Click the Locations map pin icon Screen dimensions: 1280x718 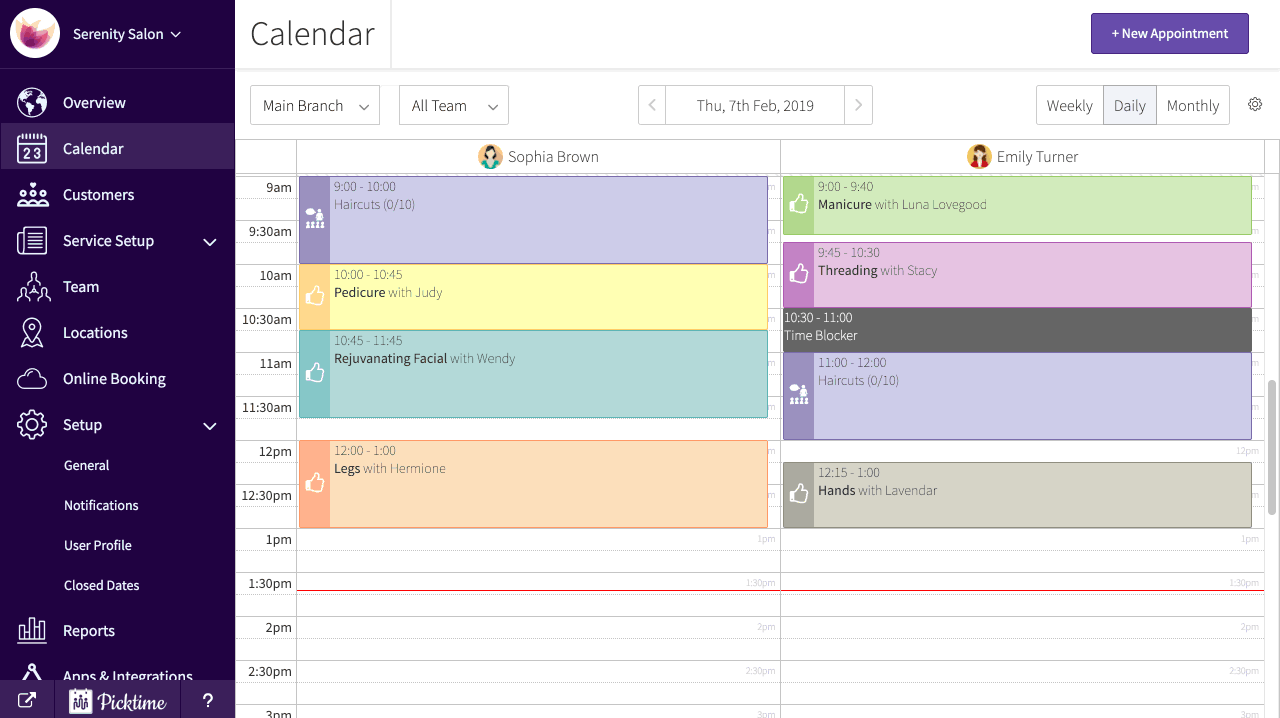32,333
